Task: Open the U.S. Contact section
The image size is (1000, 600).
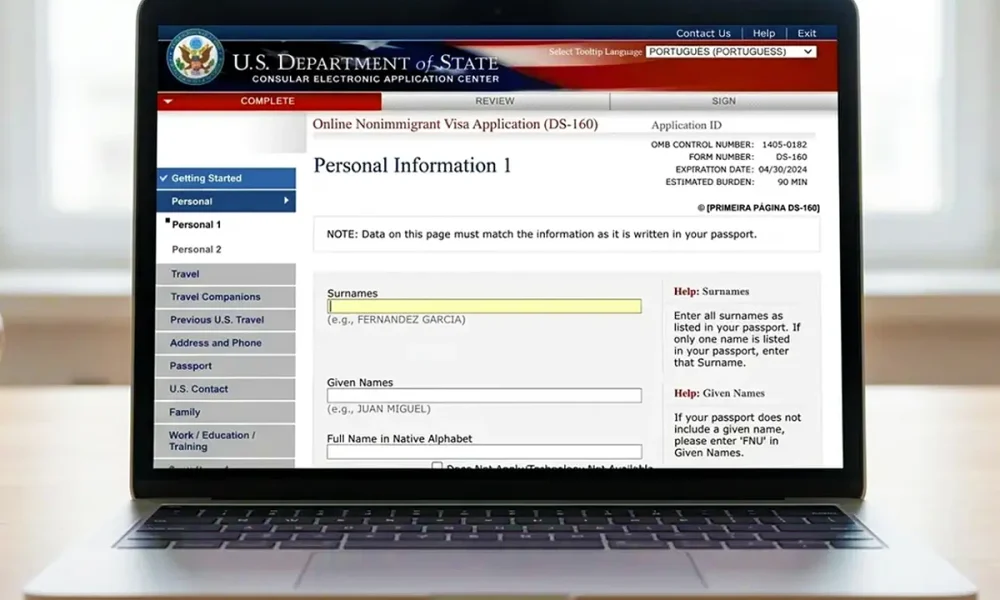Action: point(225,389)
